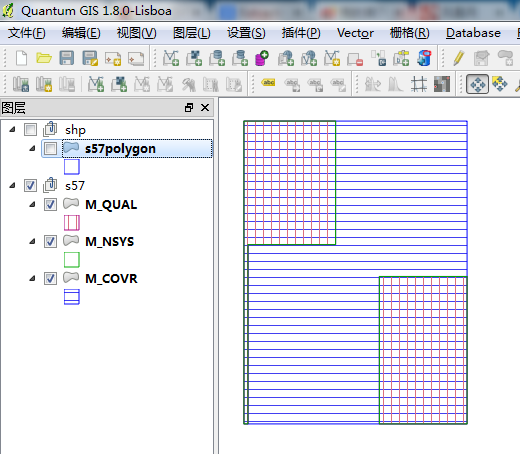
Task: Click the yellow abc labeling tool icon
Action: tap(269, 82)
